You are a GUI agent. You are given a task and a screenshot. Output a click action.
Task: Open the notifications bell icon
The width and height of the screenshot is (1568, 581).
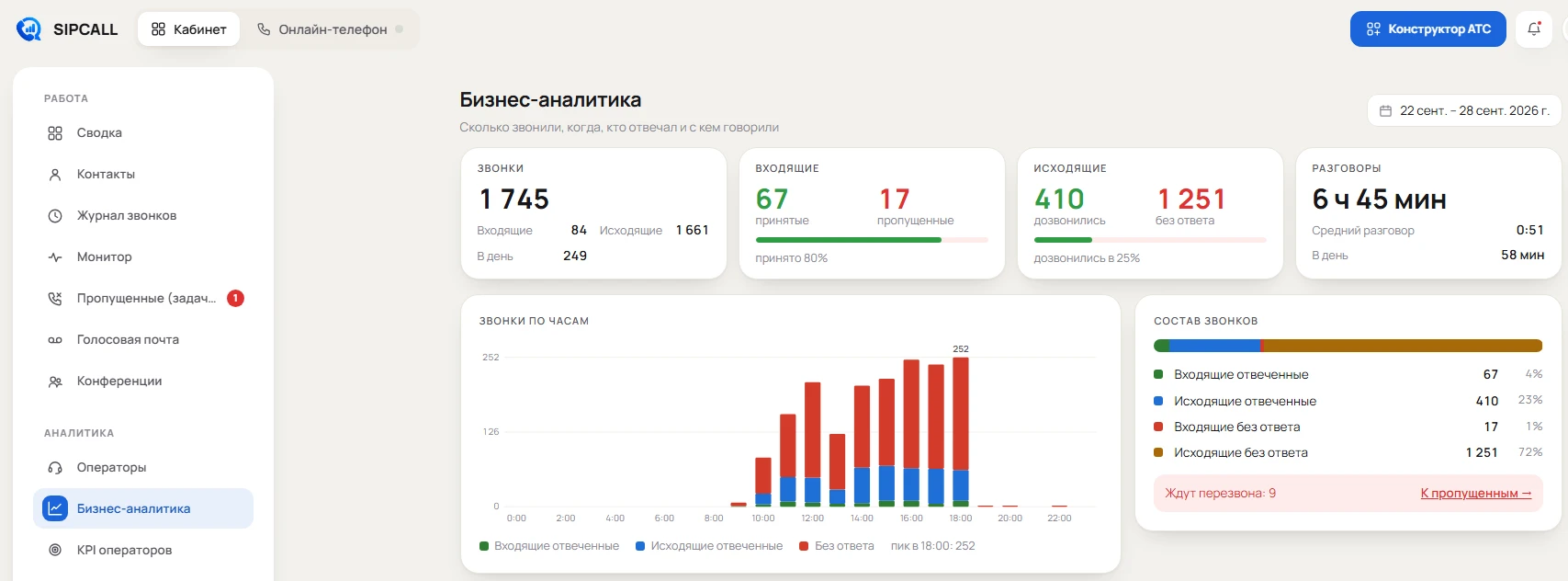click(1534, 29)
